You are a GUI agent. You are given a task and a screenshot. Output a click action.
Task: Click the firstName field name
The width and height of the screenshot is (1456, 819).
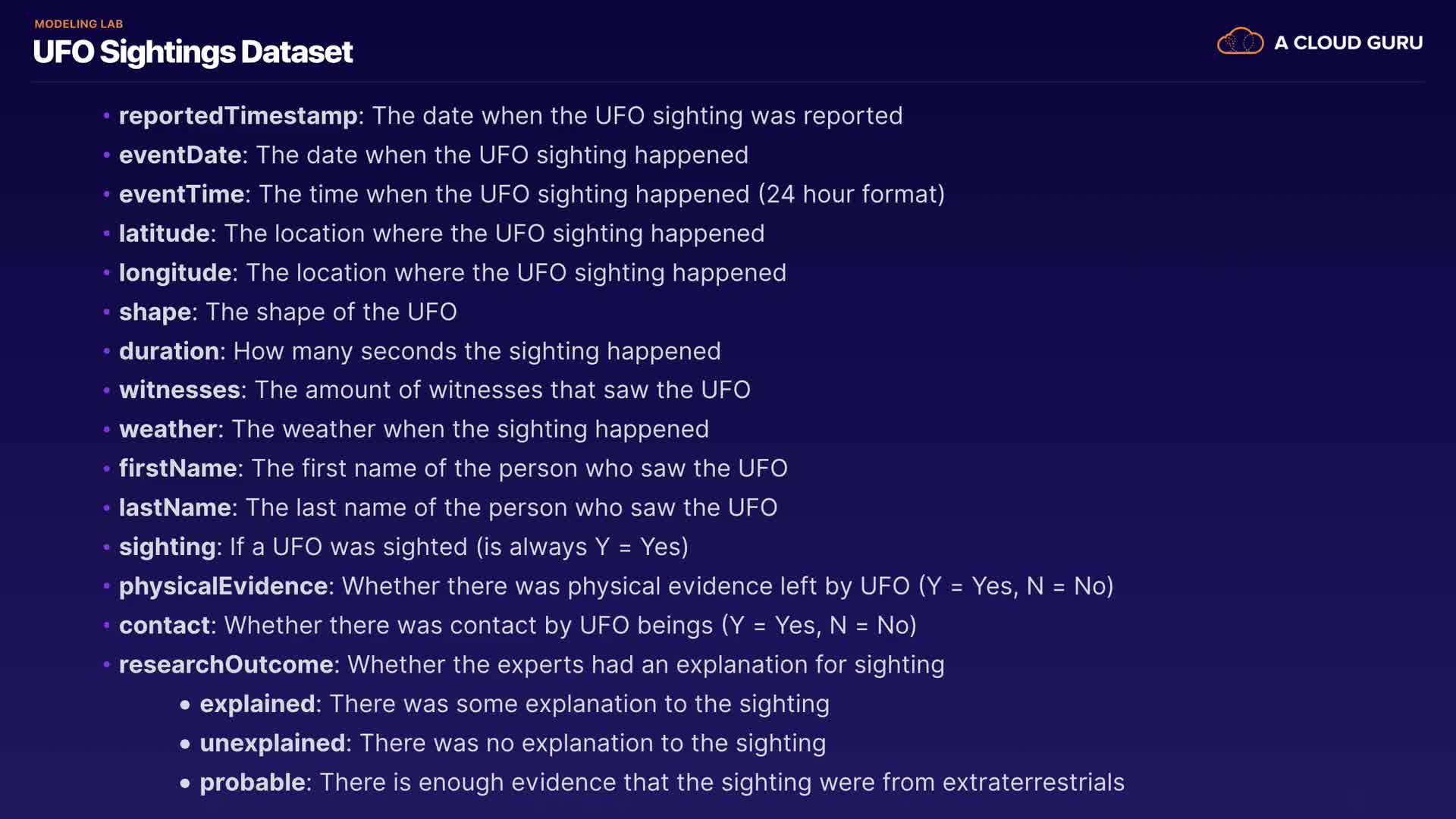pyautogui.click(x=177, y=469)
